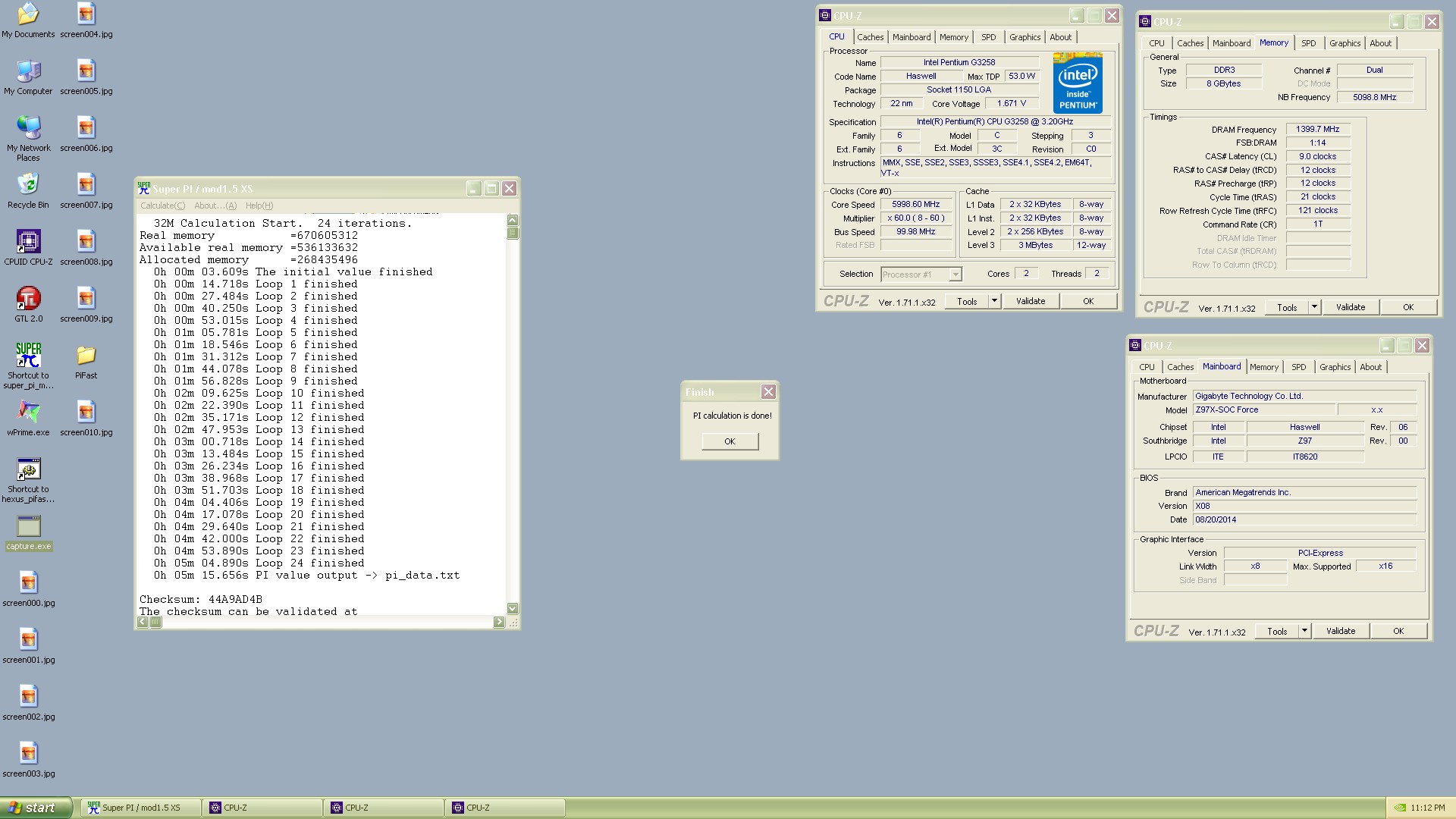Switch to third CPU-Z taskbar button
The image size is (1456, 819).
coord(505,808)
